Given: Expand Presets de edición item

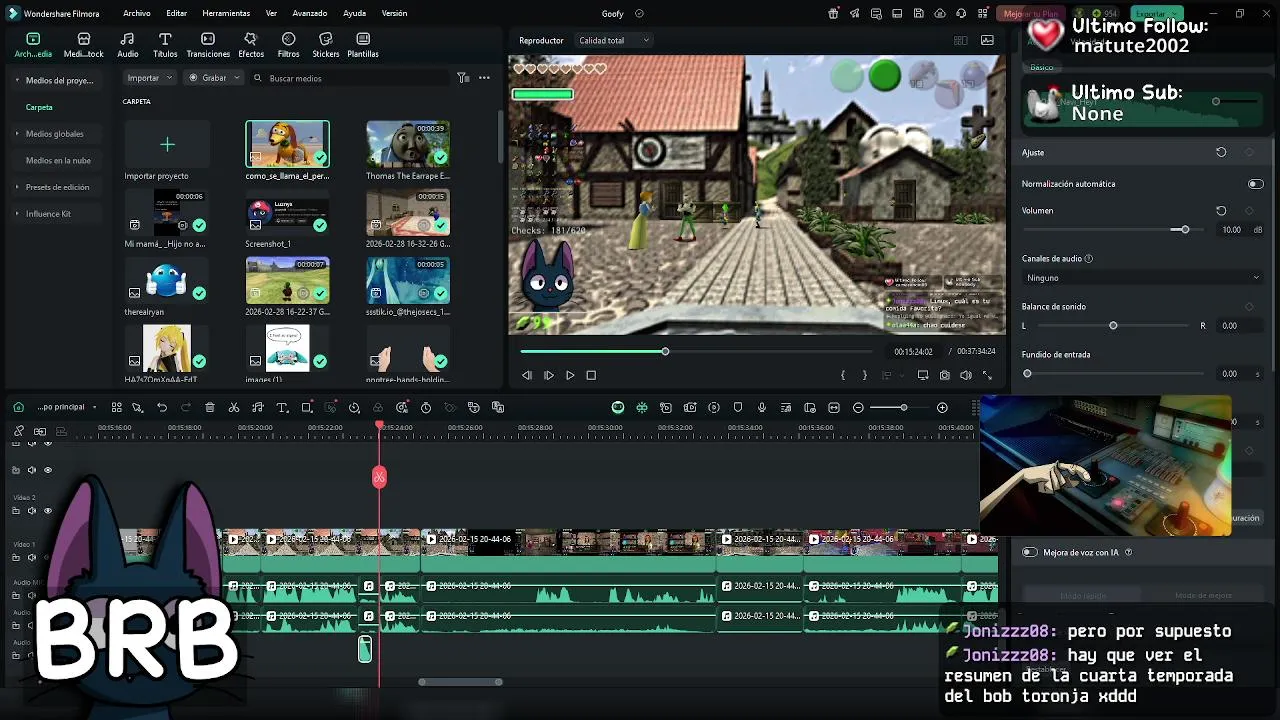Looking at the screenshot, I should pos(16,187).
